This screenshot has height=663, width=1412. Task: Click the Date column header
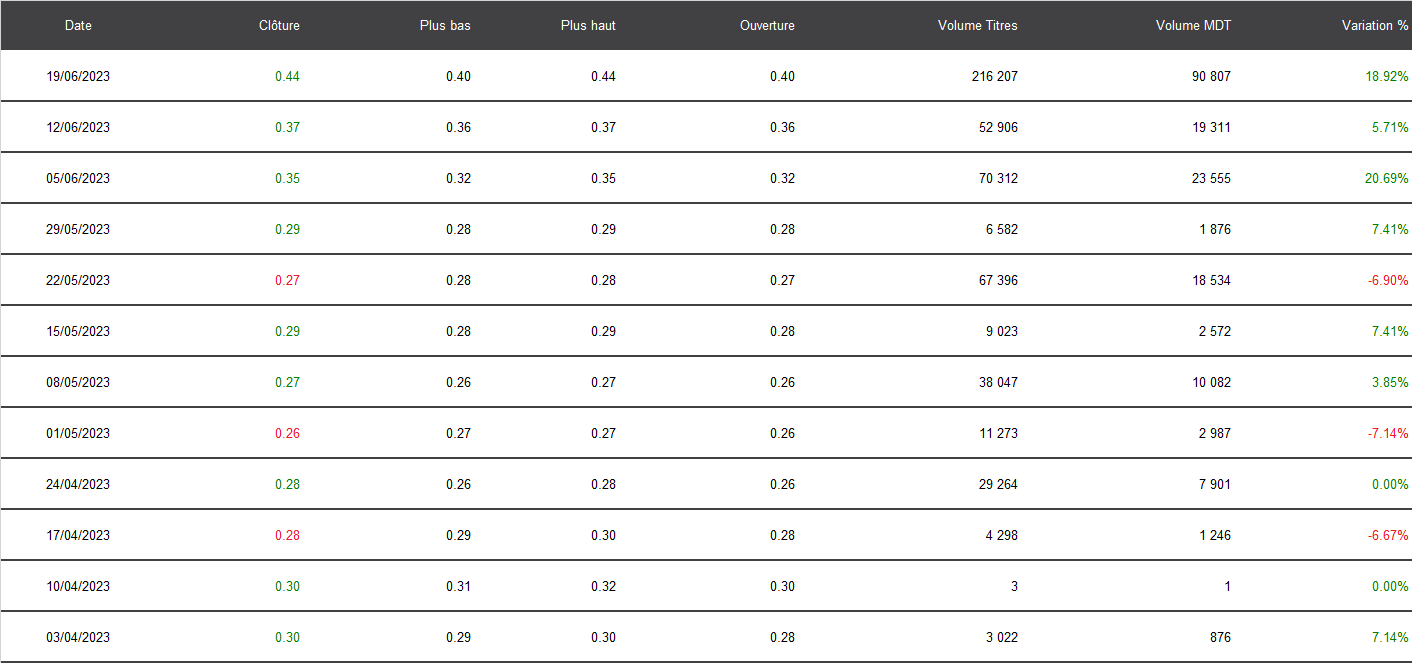(x=78, y=25)
